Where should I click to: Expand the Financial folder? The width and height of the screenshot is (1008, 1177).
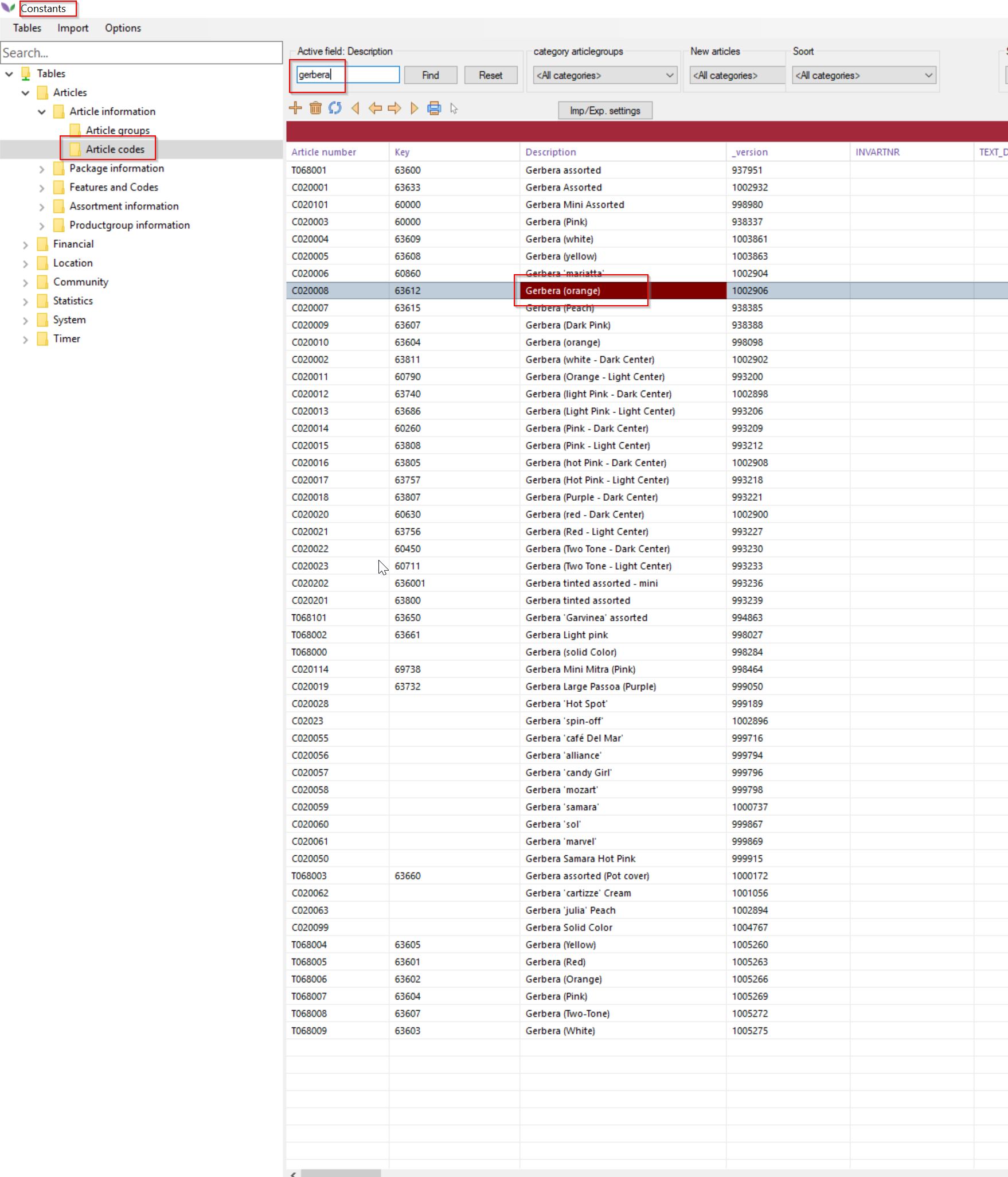[x=25, y=244]
